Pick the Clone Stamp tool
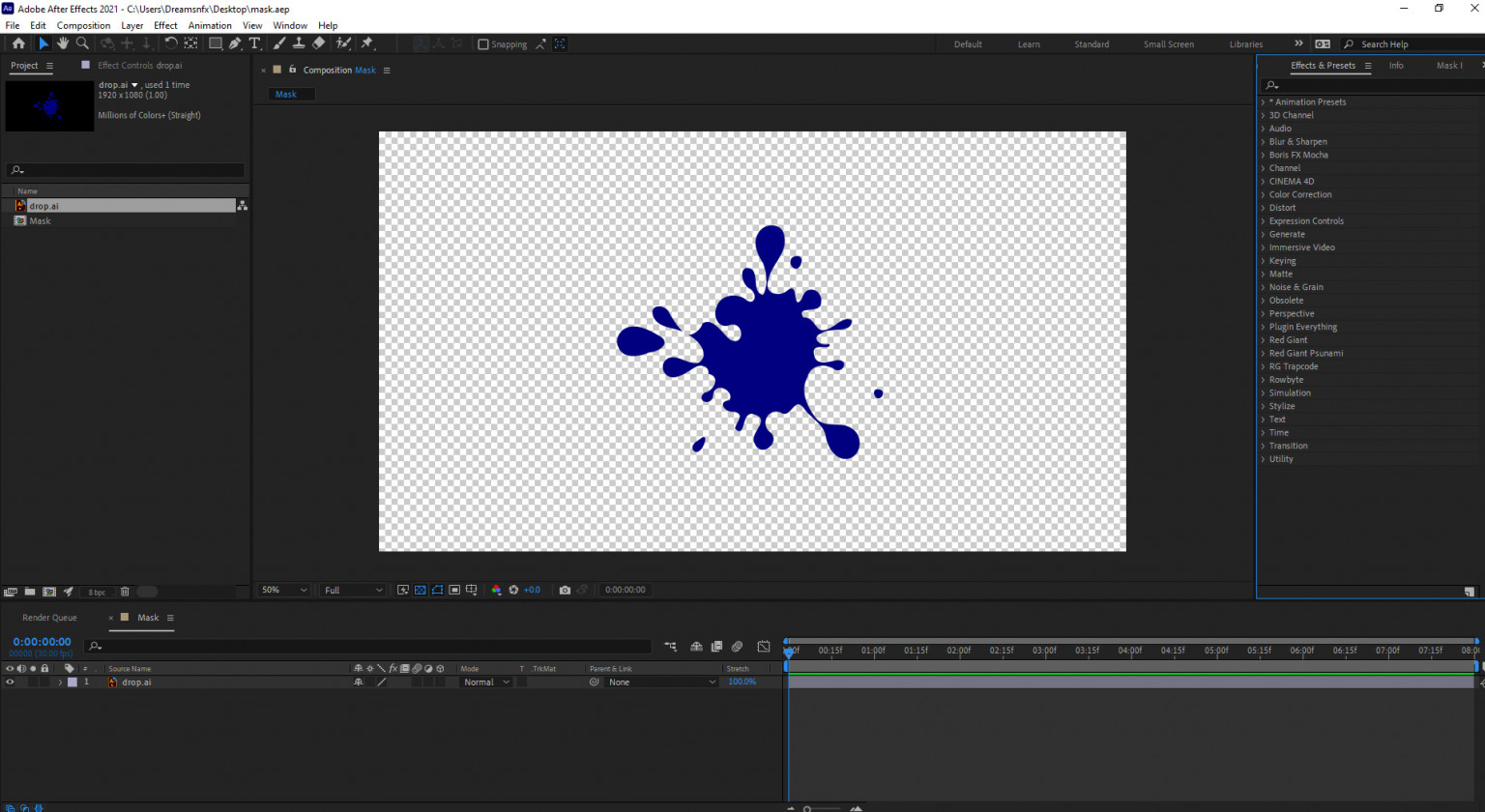Image resolution: width=1485 pixels, height=812 pixels. coord(299,43)
